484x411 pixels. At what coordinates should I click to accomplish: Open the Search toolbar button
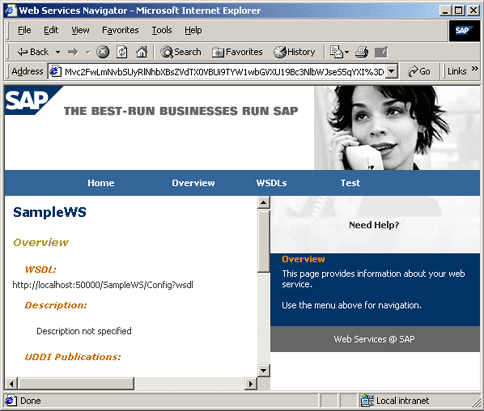tap(181, 52)
